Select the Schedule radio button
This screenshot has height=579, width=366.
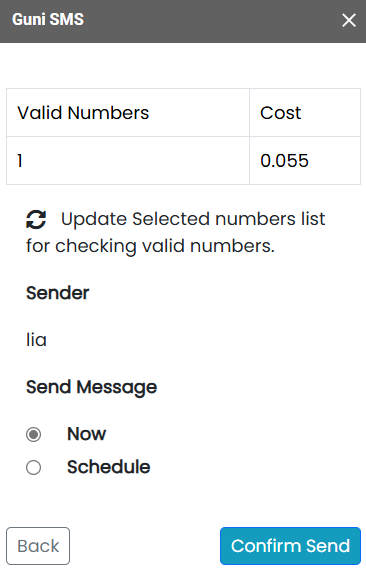coord(34,467)
